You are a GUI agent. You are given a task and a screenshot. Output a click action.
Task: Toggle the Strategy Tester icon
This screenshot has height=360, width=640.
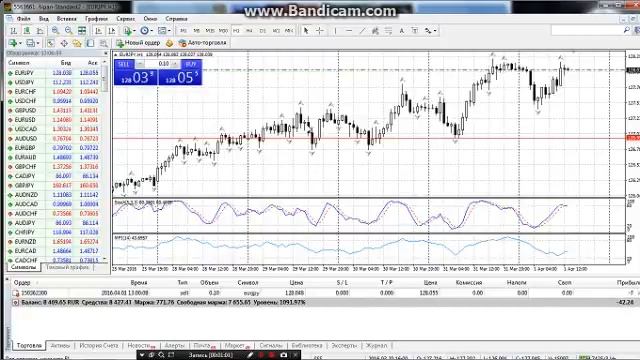tap(104, 43)
